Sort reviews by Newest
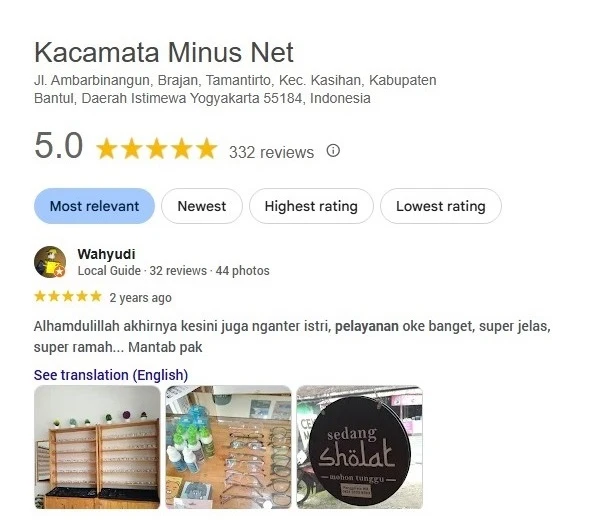Screen dimensions: 600x523 click(202, 206)
